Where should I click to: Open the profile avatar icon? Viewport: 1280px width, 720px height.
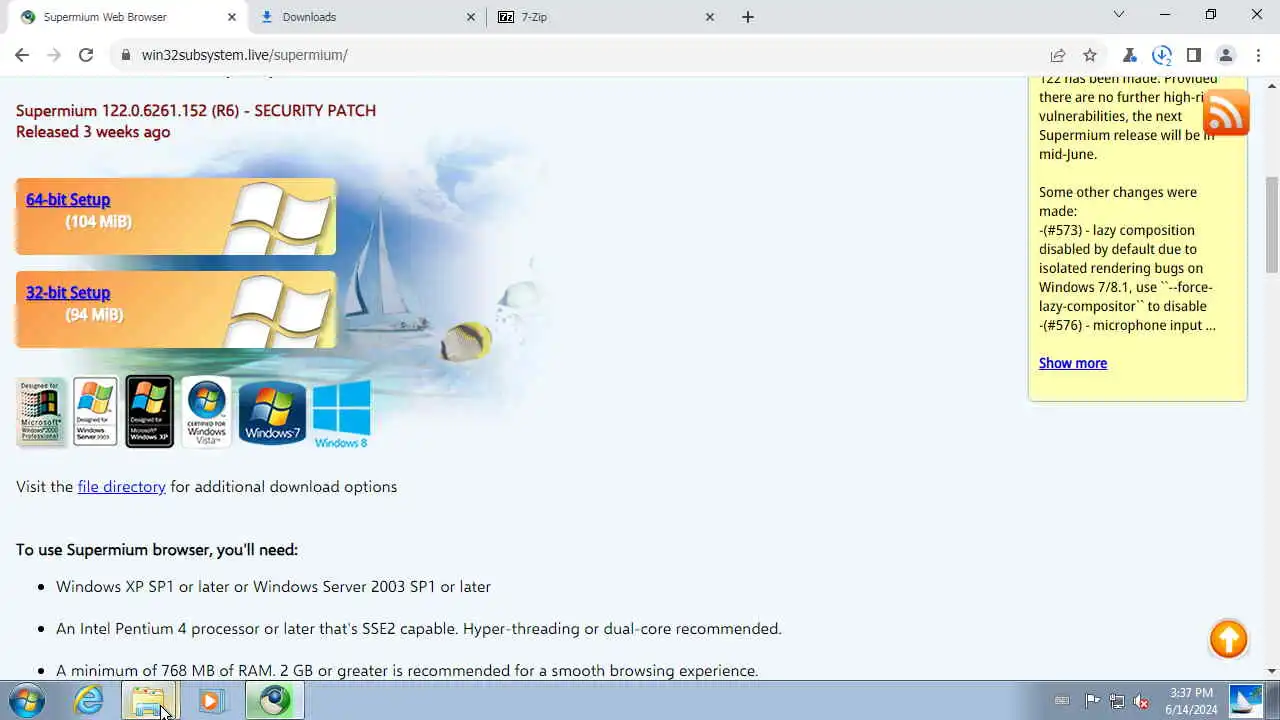point(1226,55)
